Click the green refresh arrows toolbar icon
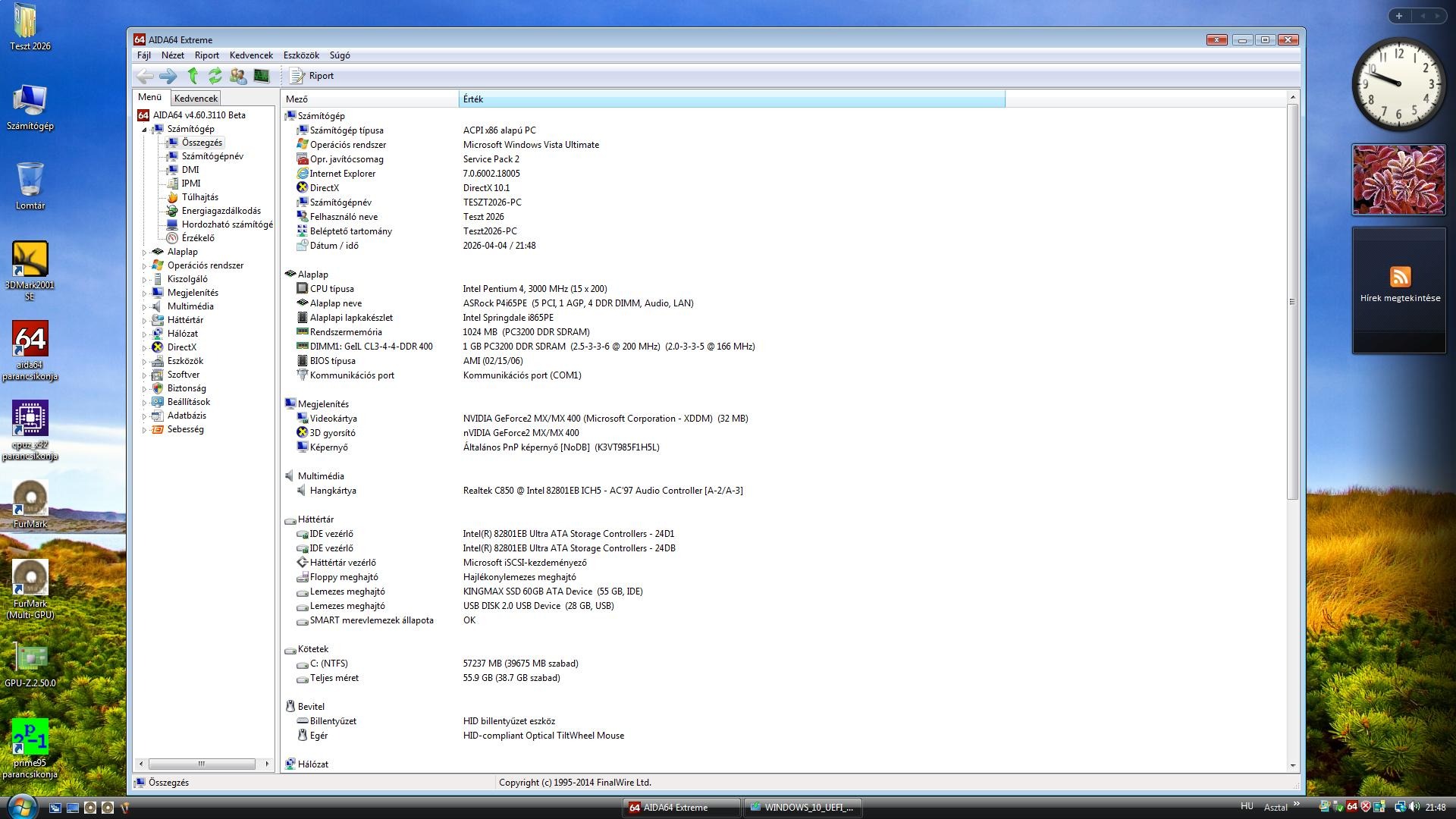This screenshot has width=1456, height=819. coord(215,76)
